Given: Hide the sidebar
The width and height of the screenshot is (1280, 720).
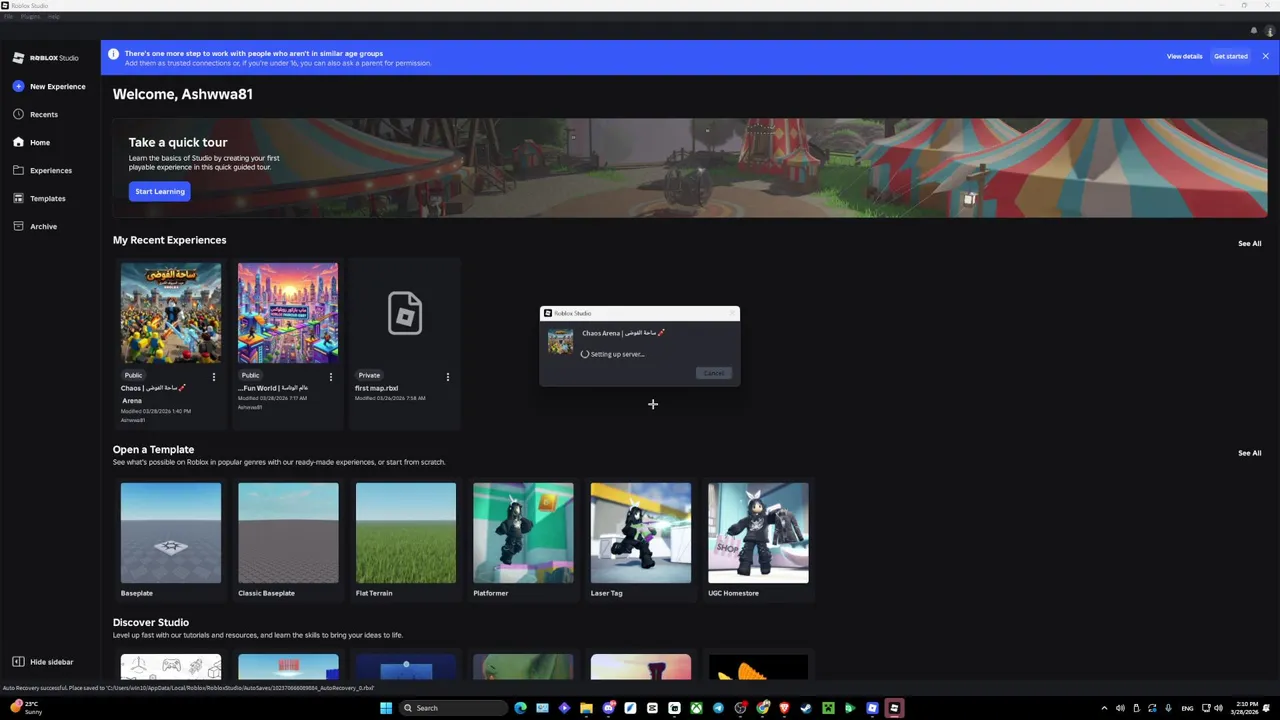Looking at the screenshot, I should (x=43, y=662).
